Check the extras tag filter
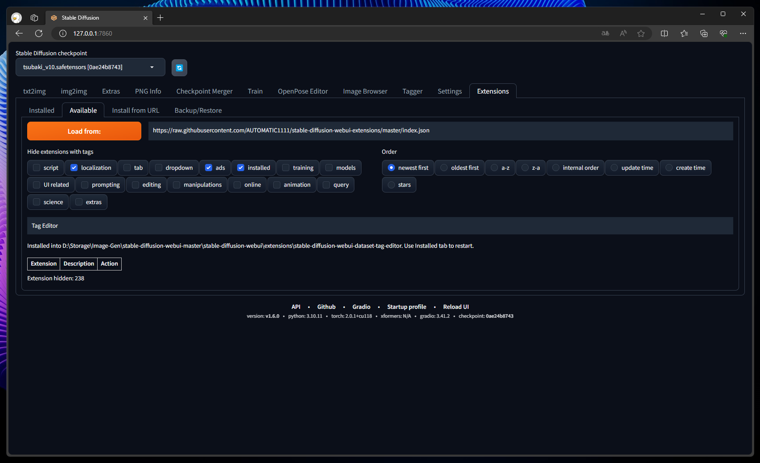This screenshot has width=760, height=463. pos(79,202)
